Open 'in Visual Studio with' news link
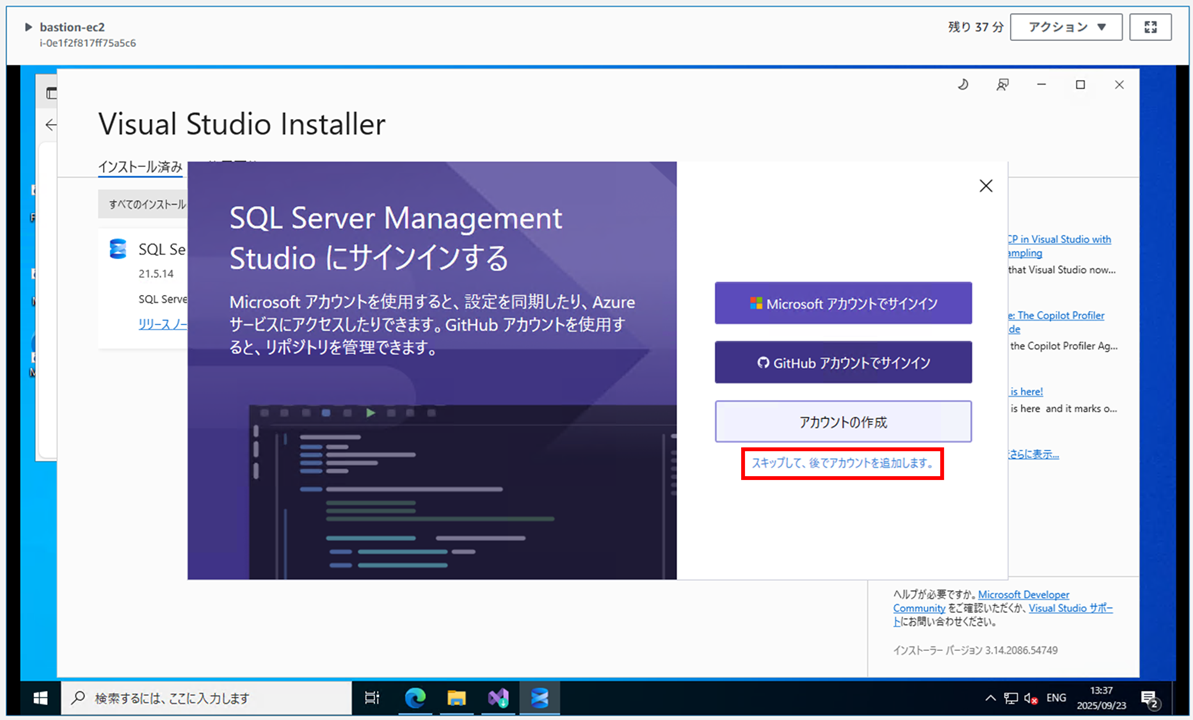This screenshot has width=1193, height=720. pos(1059,246)
